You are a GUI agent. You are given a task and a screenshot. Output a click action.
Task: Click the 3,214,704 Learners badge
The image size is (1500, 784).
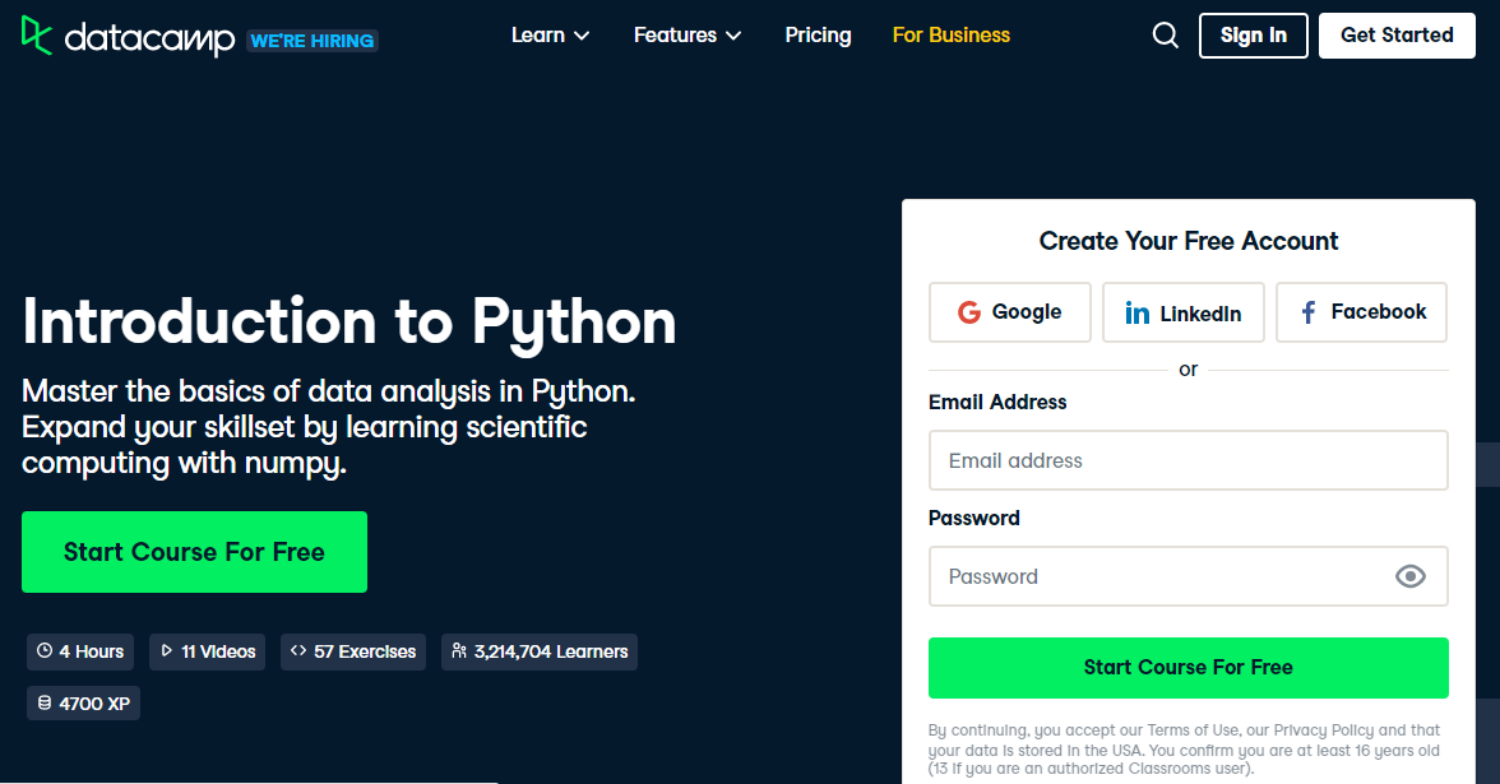(539, 652)
